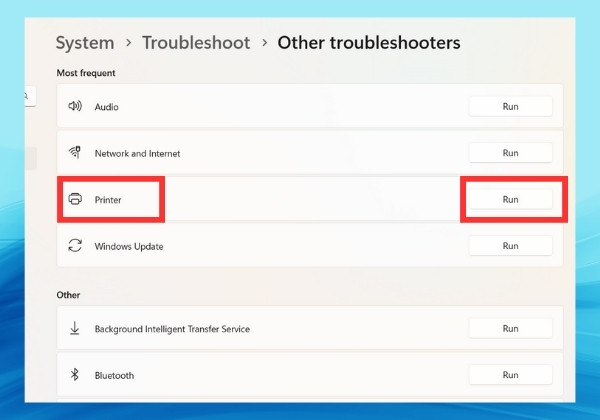The image size is (600, 420).
Task: Run the Bluetooth troubleshooter
Action: [x=510, y=375]
